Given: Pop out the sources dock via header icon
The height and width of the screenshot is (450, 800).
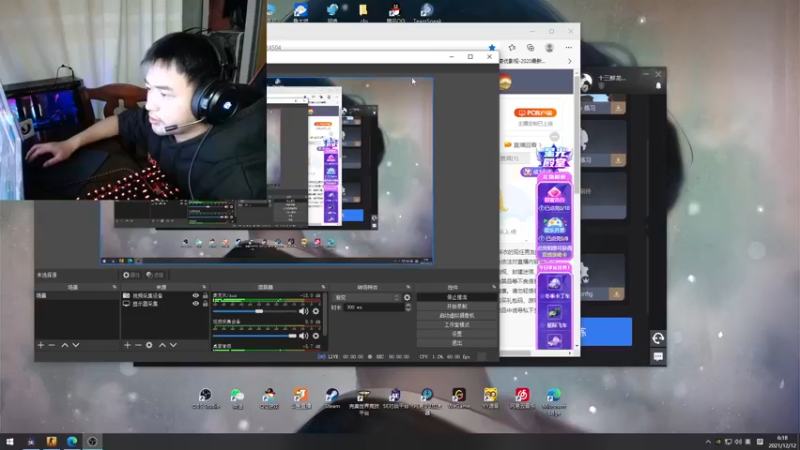Looking at the screenshot, I should 204,287.
